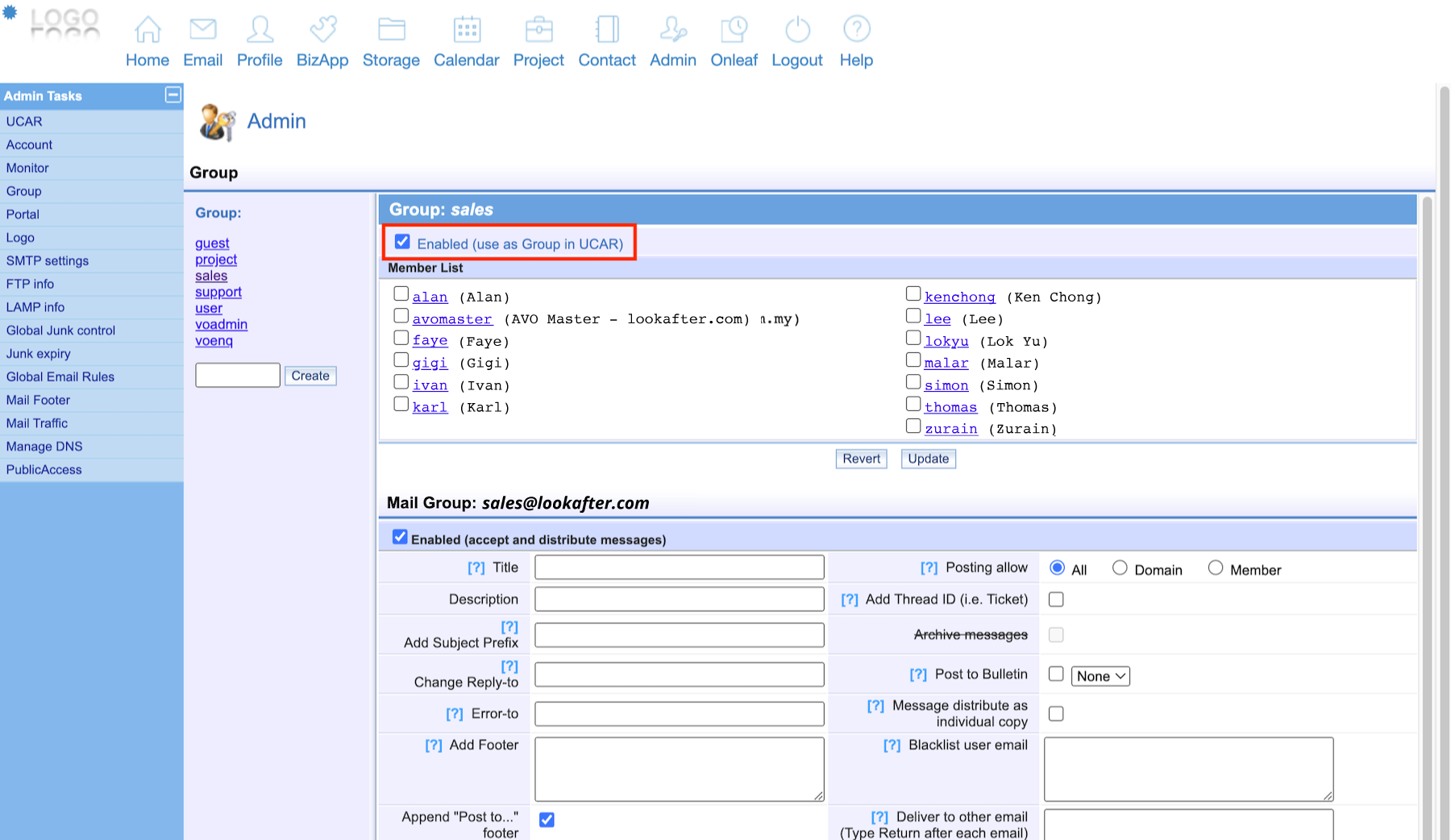Click the Update button
The width and height of the screenshot is (1451, 840).
[928, 459]
